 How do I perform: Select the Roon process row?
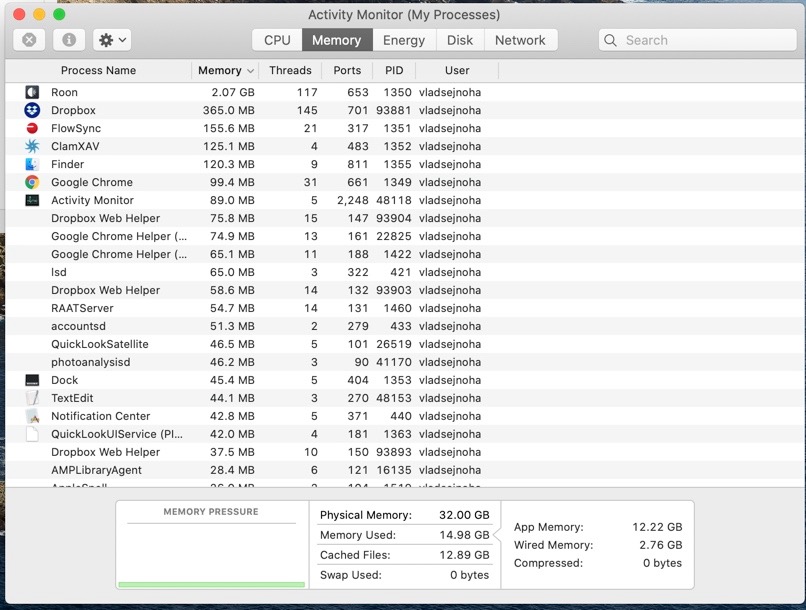click(405, 92)
